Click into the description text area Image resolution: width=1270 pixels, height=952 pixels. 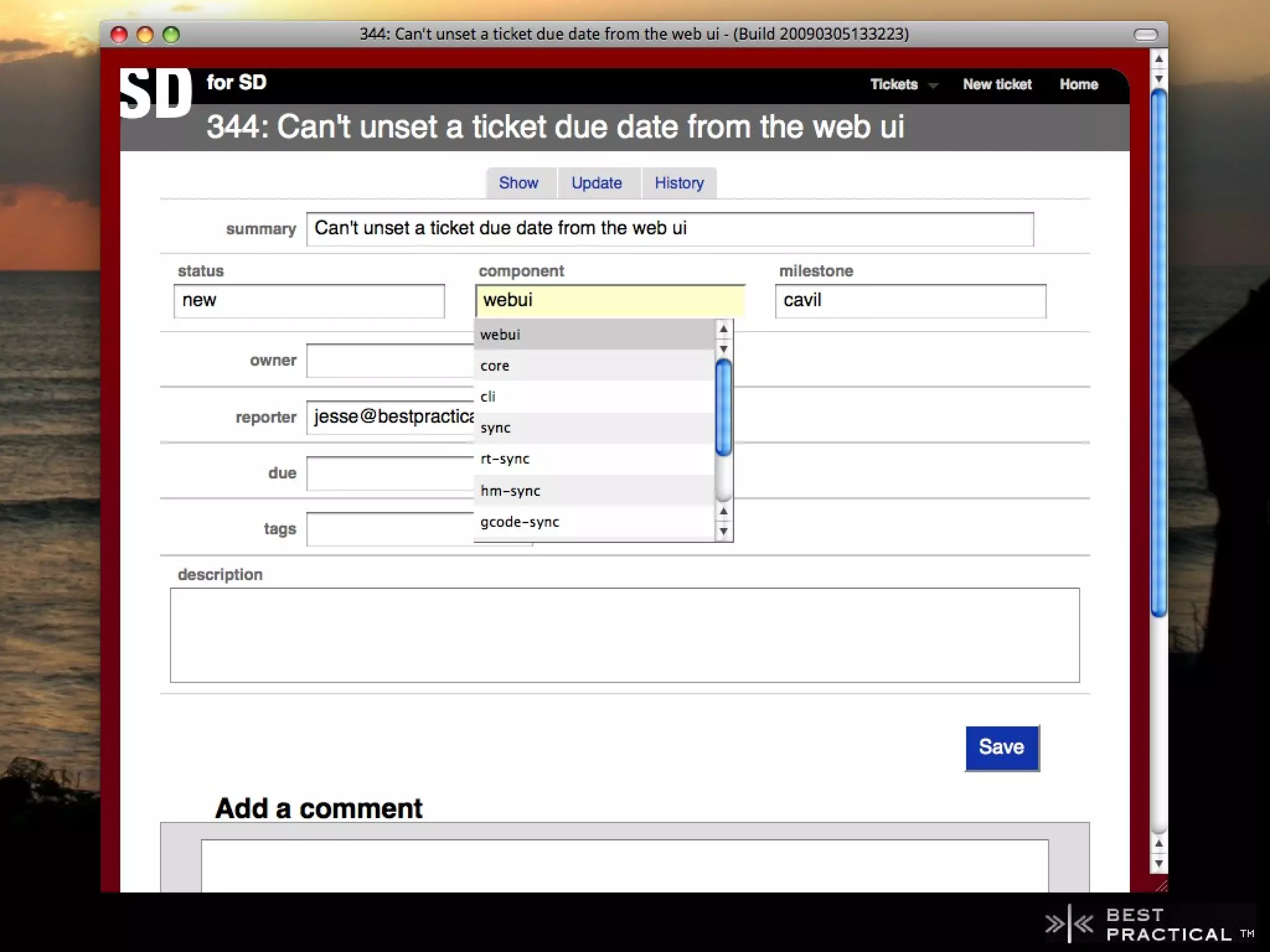pos(624,635)
